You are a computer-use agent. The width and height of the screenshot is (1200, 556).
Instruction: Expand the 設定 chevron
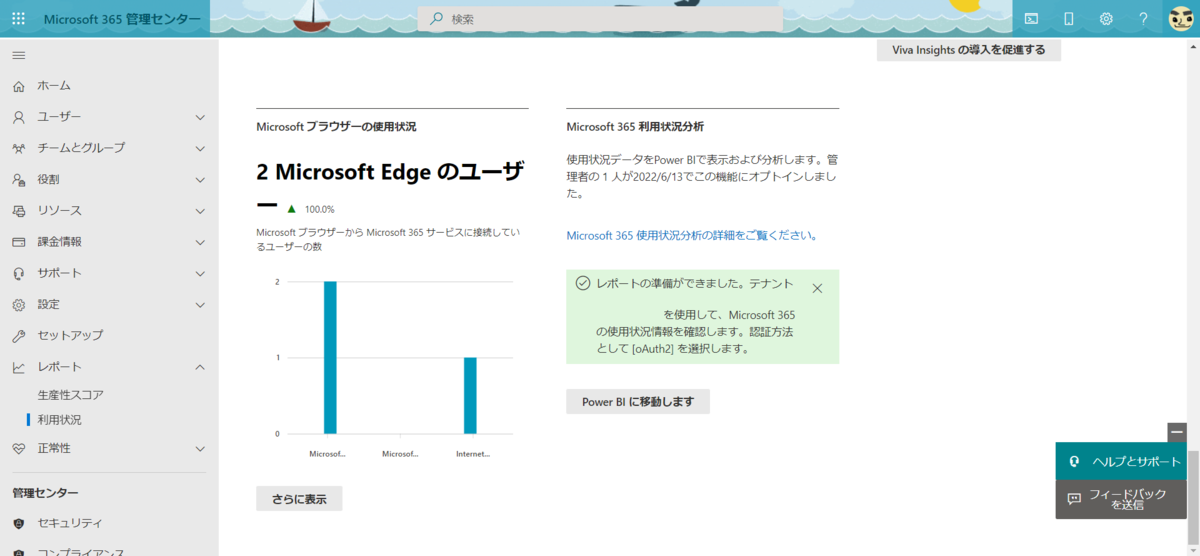(200, 304)
